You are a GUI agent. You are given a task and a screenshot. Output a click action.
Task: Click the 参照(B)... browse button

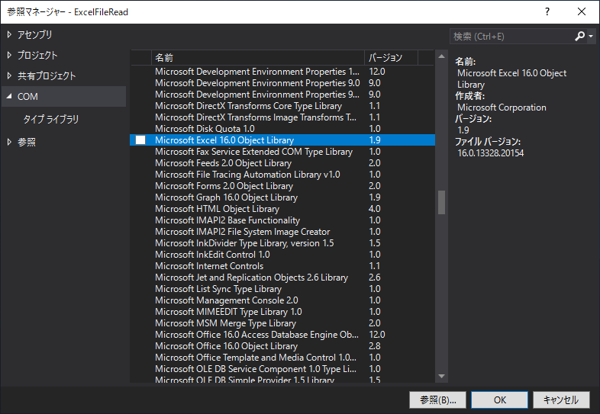point(438,400)
